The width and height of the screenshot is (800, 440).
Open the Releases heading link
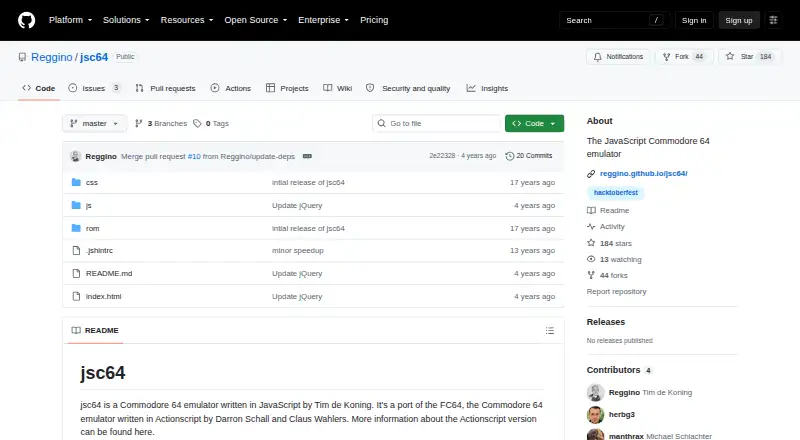(606, 322)
